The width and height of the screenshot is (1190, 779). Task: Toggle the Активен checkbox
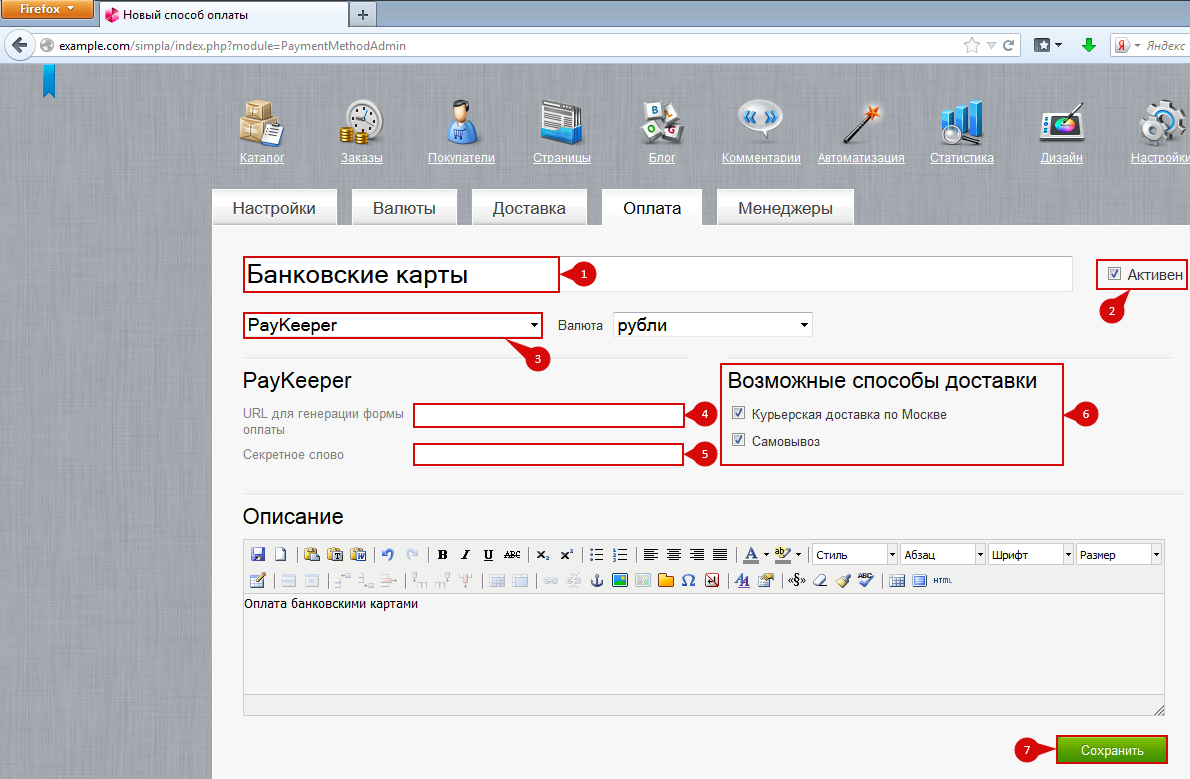[1114, 274]
